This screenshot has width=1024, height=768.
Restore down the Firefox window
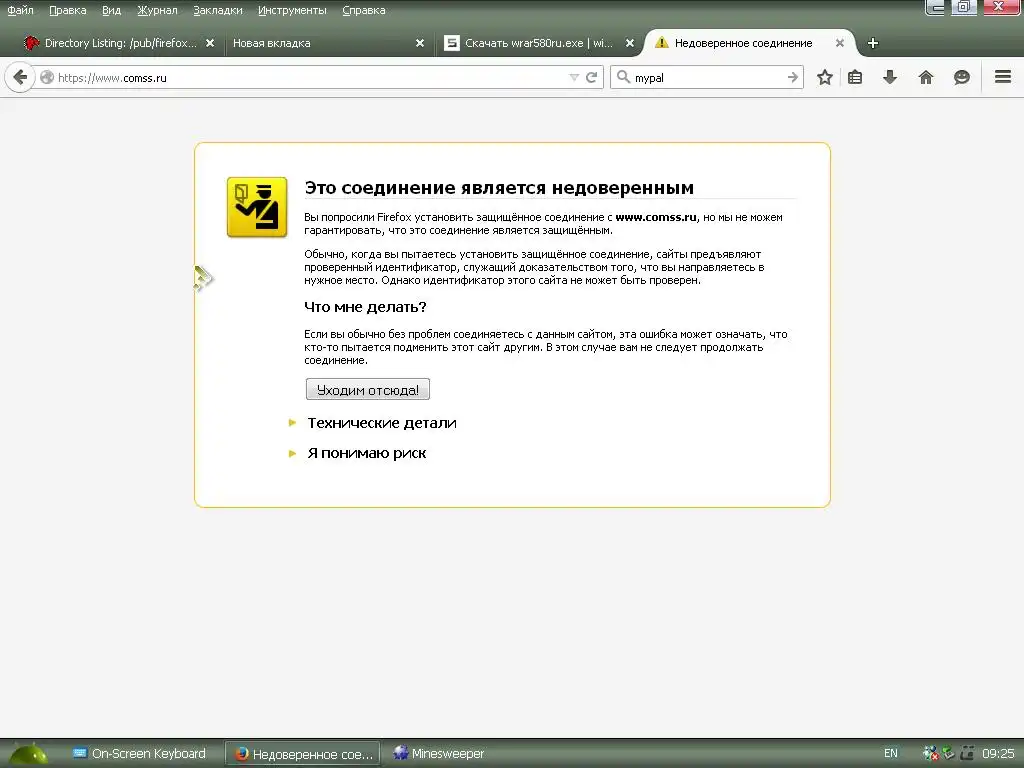[963, 7]
